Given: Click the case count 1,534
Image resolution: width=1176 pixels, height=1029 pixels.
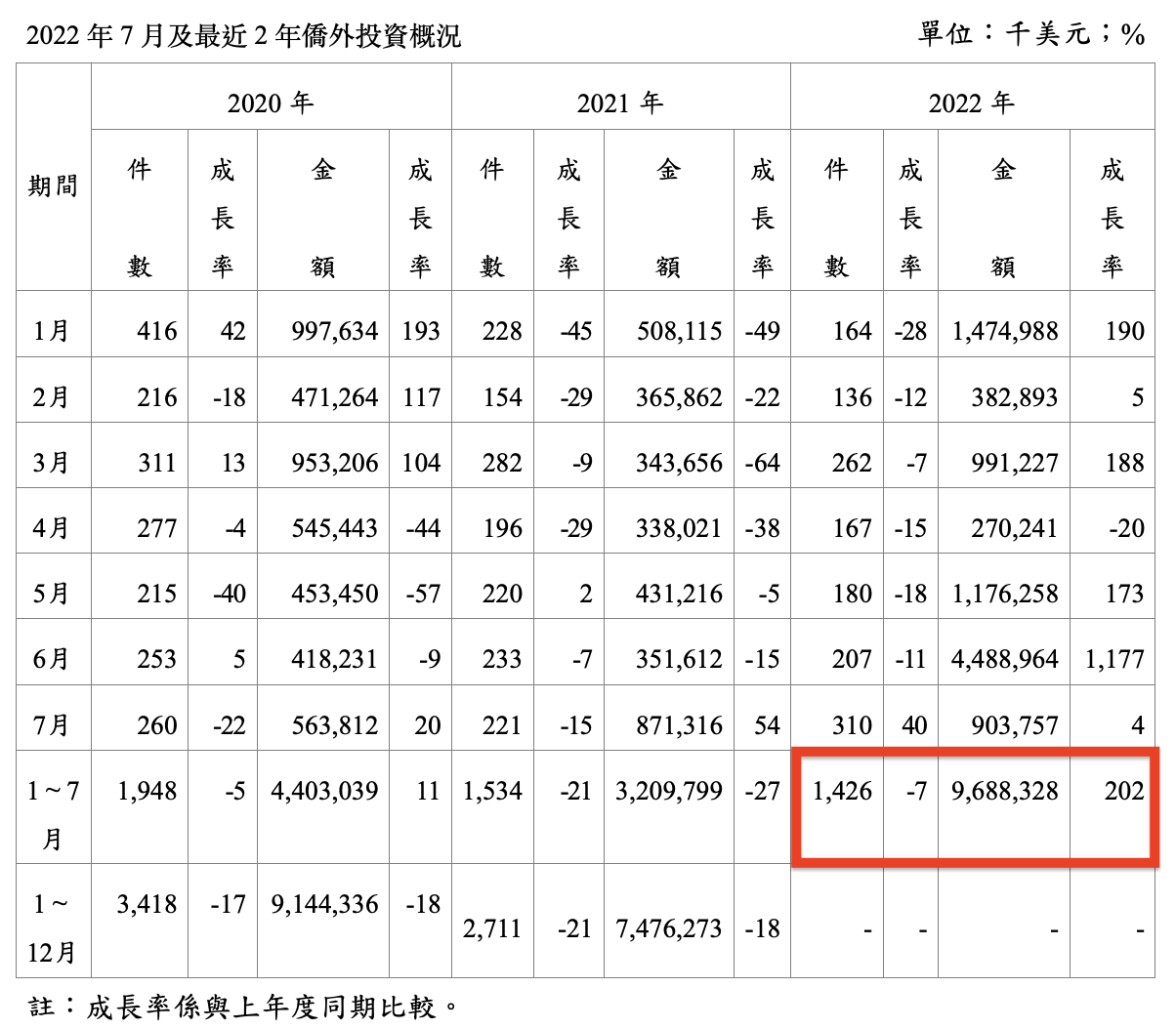Looking at the screenshot, I should coord(492,791).
